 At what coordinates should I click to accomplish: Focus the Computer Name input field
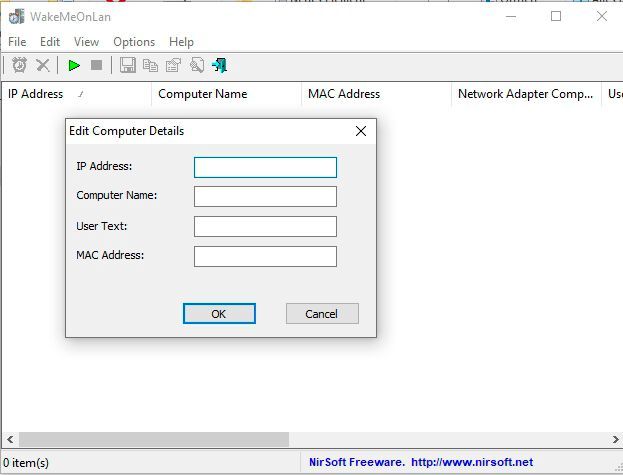[x=265, y=197]
